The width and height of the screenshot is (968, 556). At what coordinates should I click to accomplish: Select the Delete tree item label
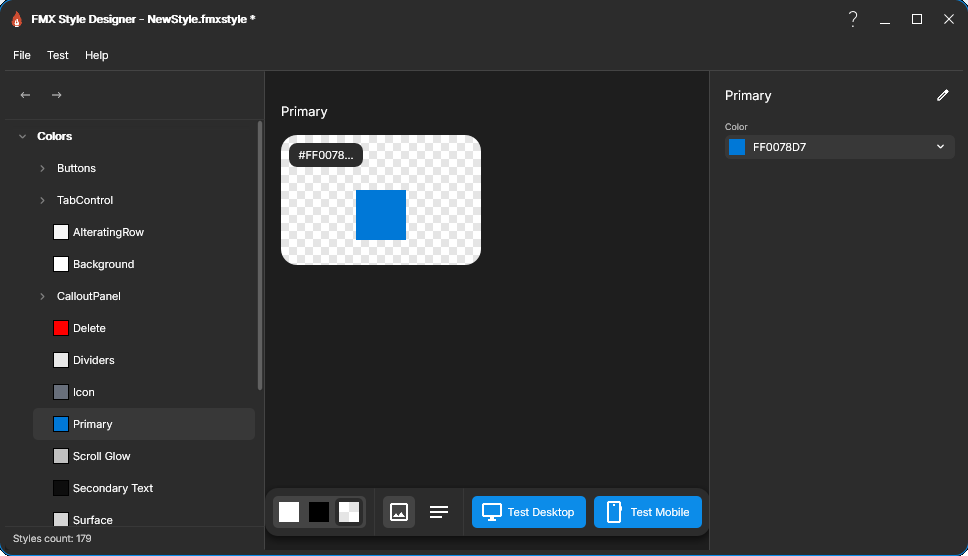(x=89, y=328)
